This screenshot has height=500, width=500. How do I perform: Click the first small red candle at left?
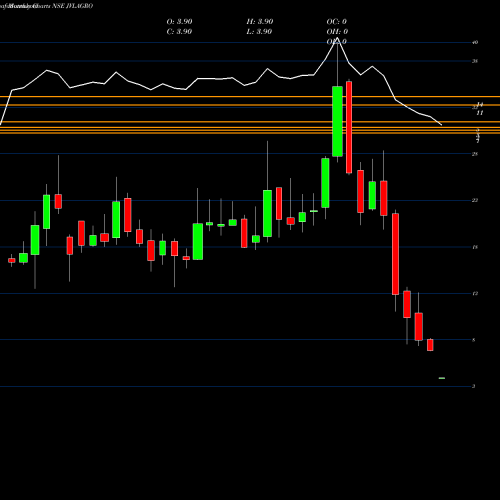click(12, 260)
